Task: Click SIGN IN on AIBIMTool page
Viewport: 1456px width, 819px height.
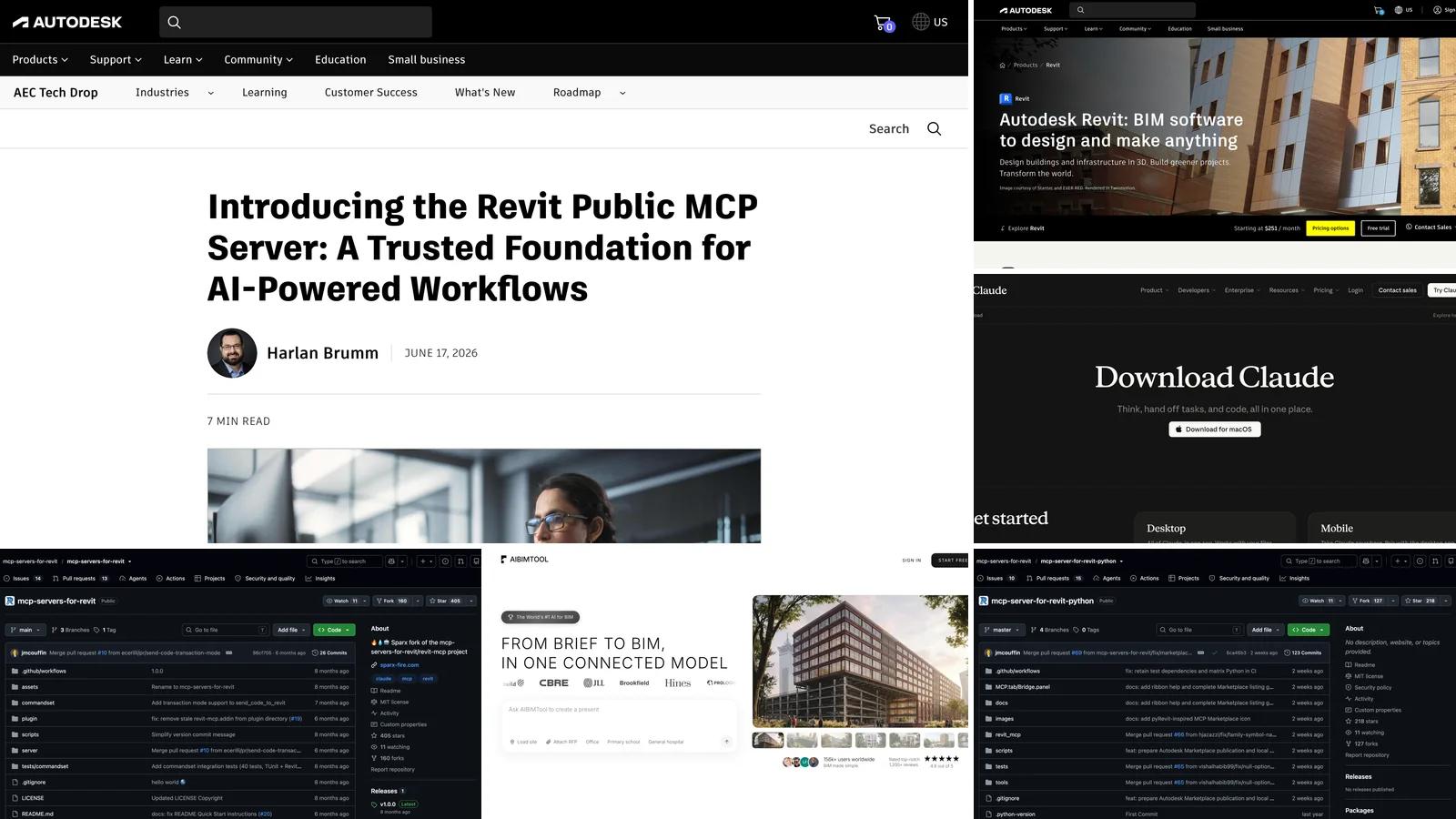Action: 911,561
